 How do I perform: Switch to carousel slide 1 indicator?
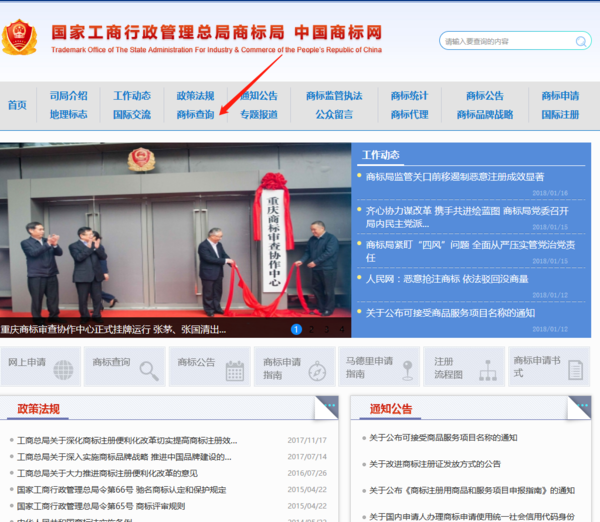point(296,329)
